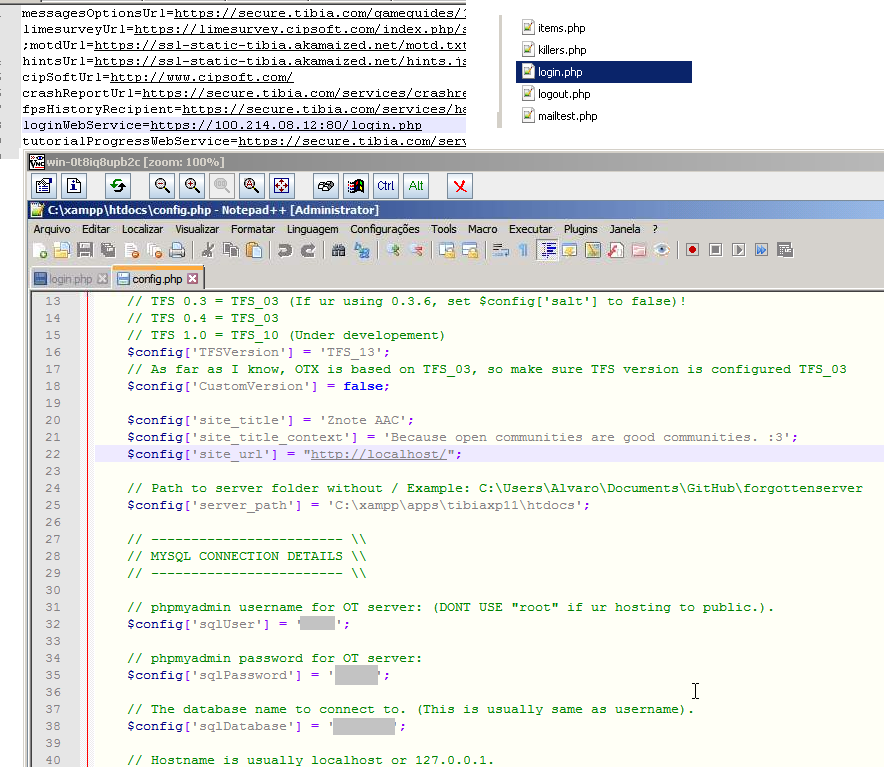Open Folder as Workspace toolbar icon

click(x=639, y=250)
